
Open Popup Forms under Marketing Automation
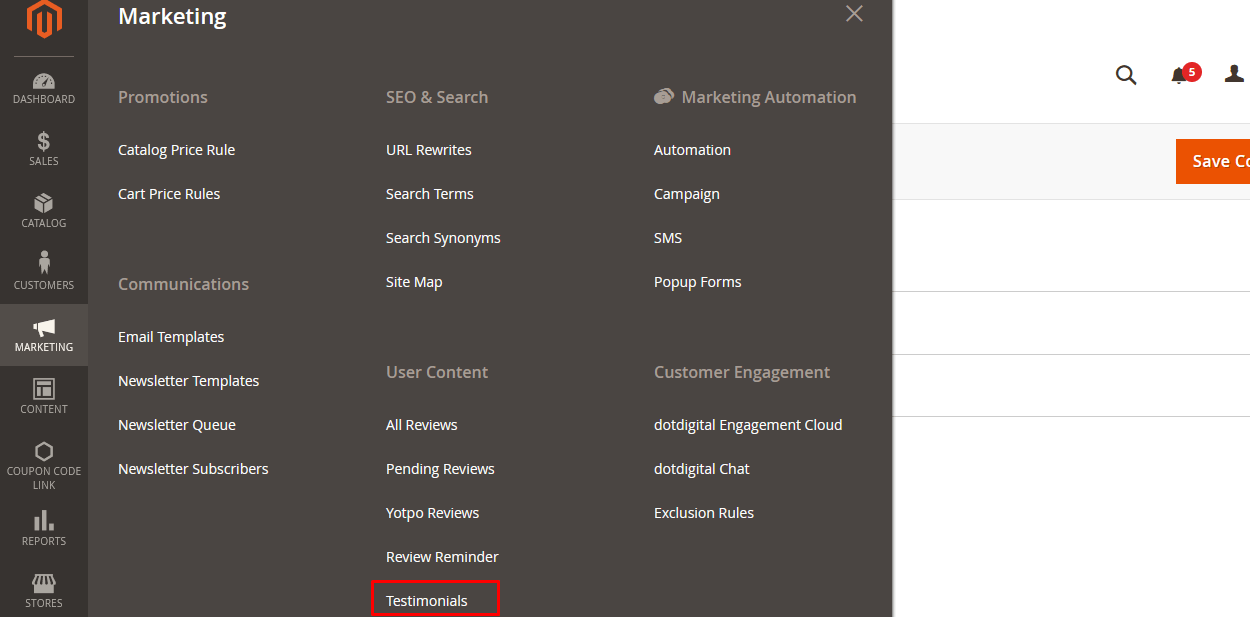pos(697,282)
